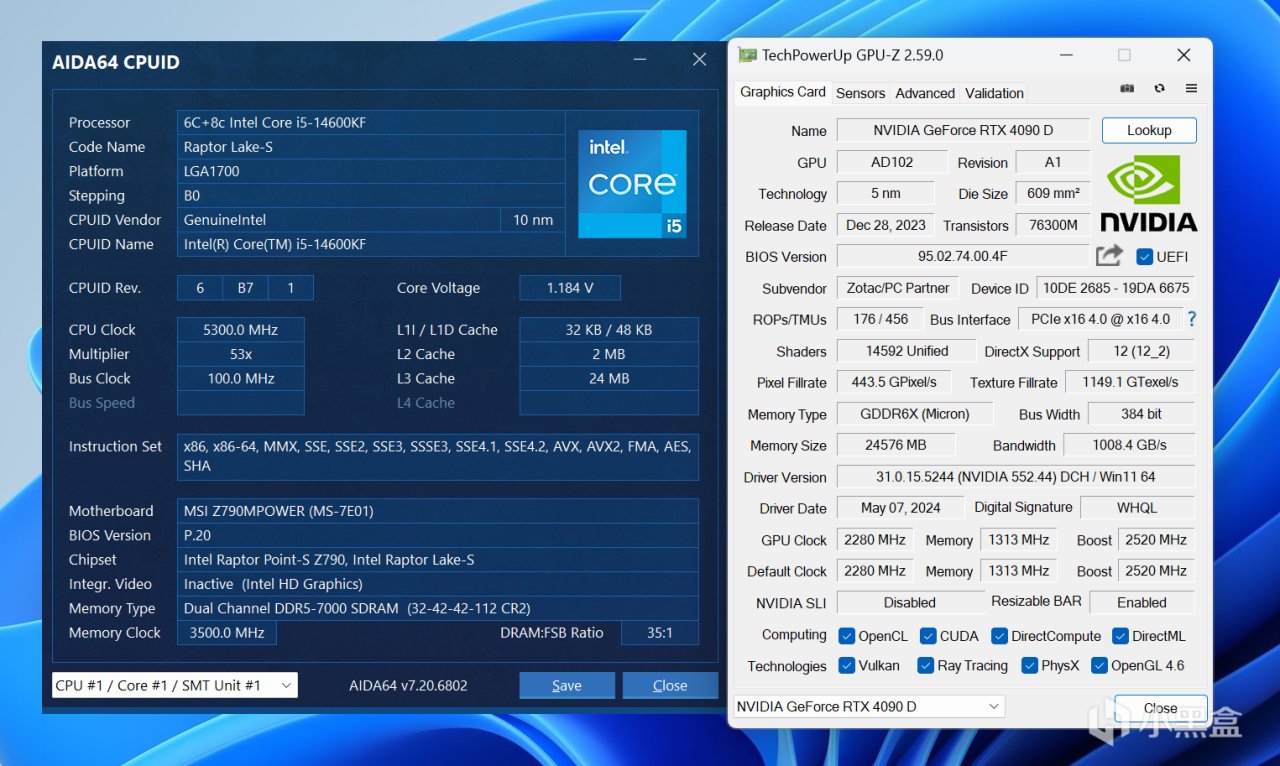Image resolution: width=1280 pixels, height=766 pixels.
Task: Click the Core Voltage 1.184 V value
Action: pyautogui.click(x=570, y=288)
